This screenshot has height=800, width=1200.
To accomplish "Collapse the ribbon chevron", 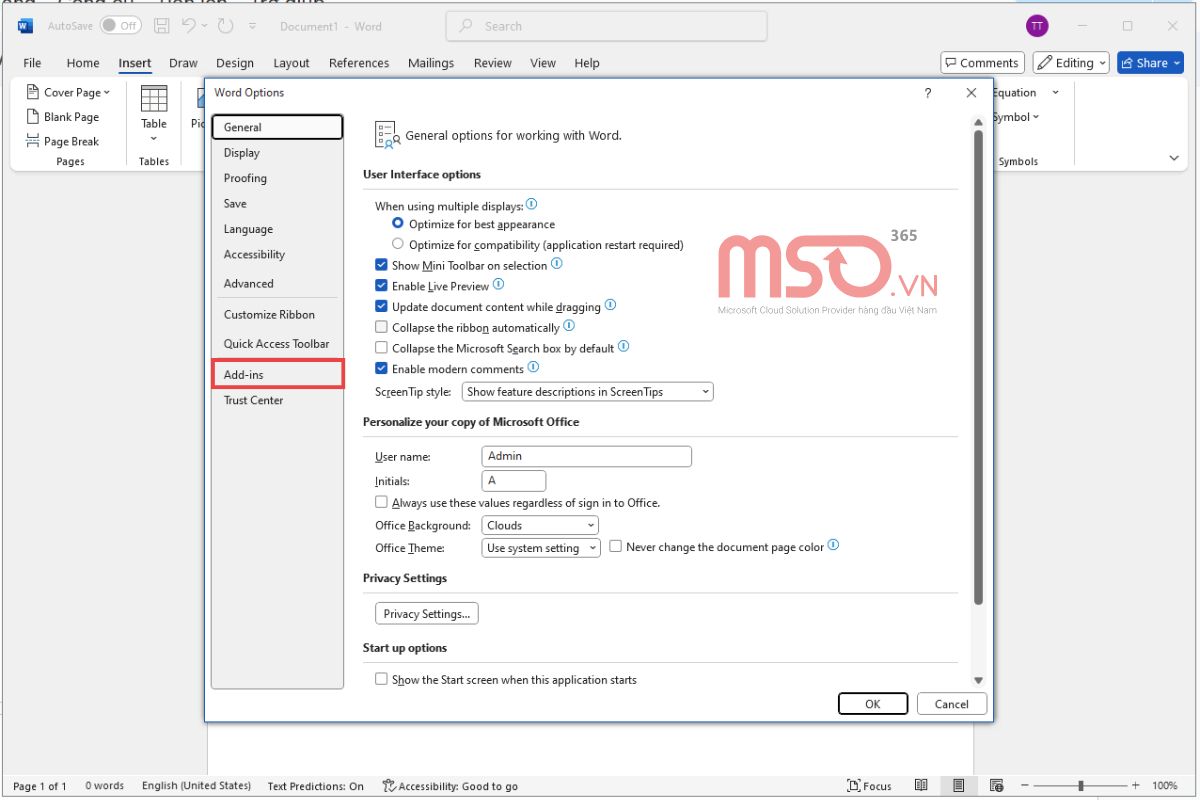I will (x=1174, y=158).
